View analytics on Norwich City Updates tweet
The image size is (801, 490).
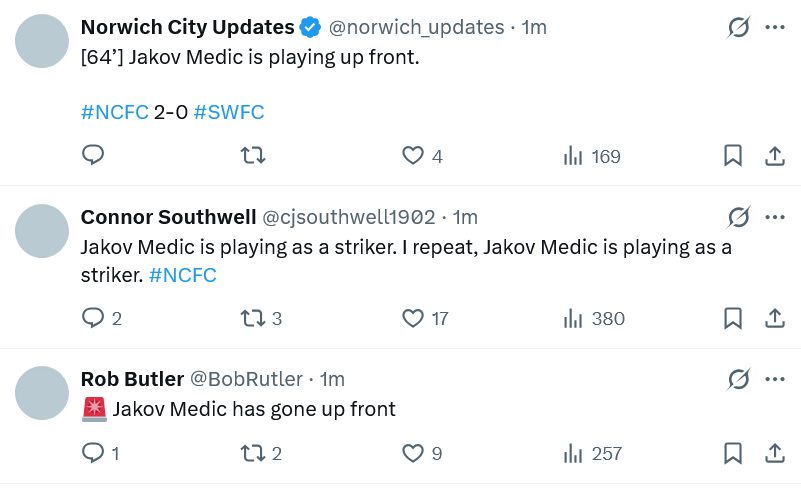pyautogui.click(x=573, y=156)
